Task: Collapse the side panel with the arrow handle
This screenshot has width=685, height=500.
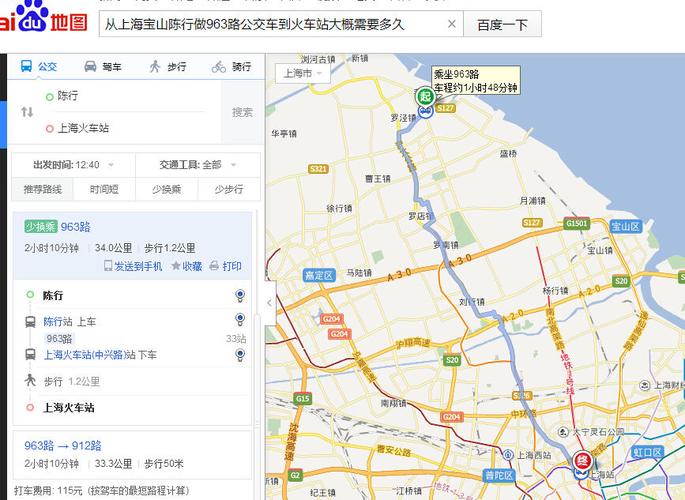Action: point(270,302)
